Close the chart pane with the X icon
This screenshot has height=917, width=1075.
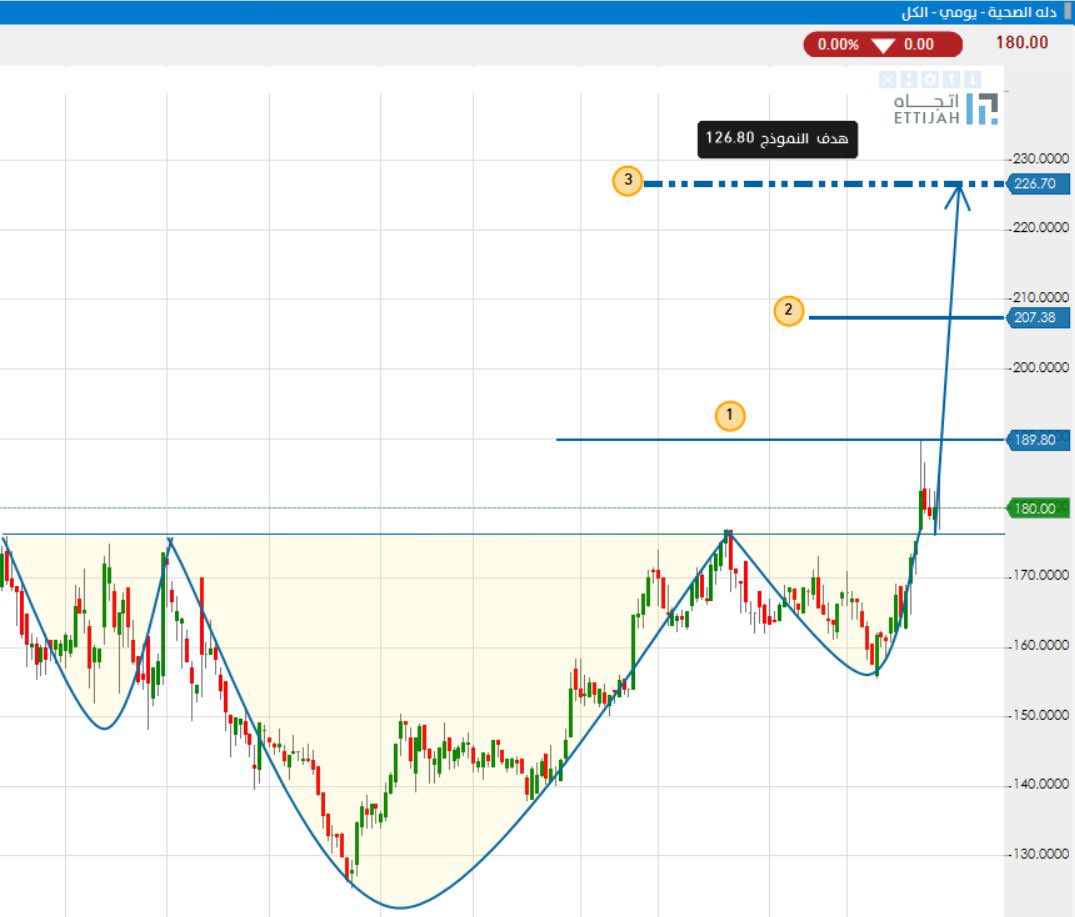point(888,80)
